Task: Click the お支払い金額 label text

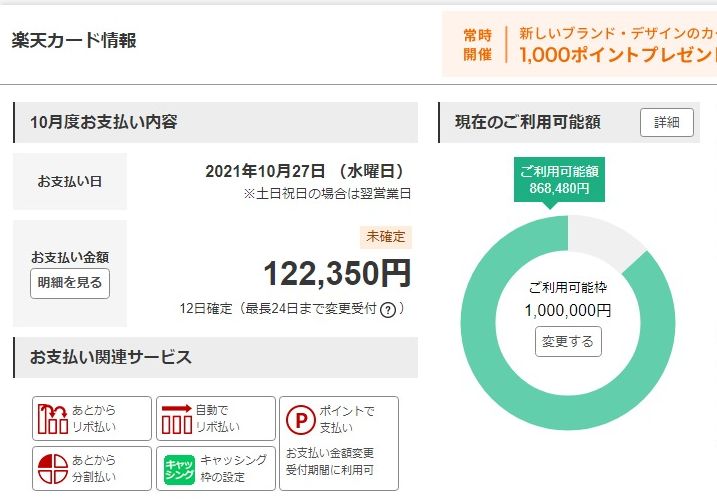Action: click(x=70, y=257)
